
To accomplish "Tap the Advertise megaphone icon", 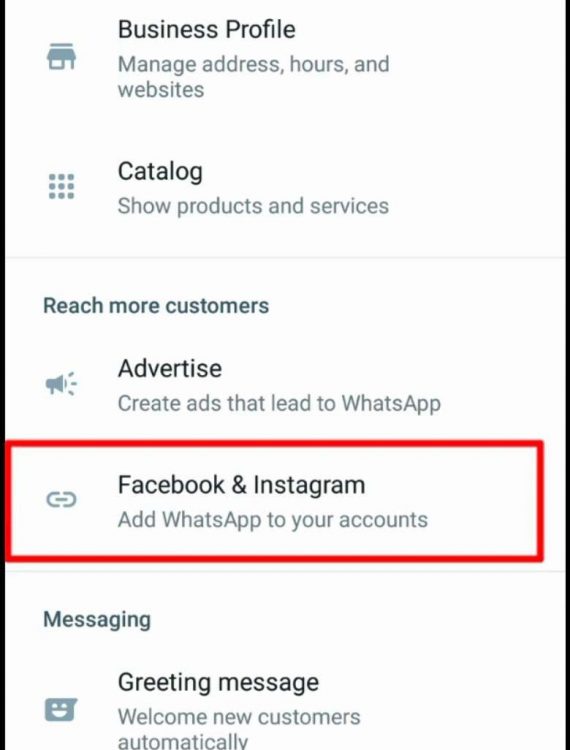I will (61, 383).
